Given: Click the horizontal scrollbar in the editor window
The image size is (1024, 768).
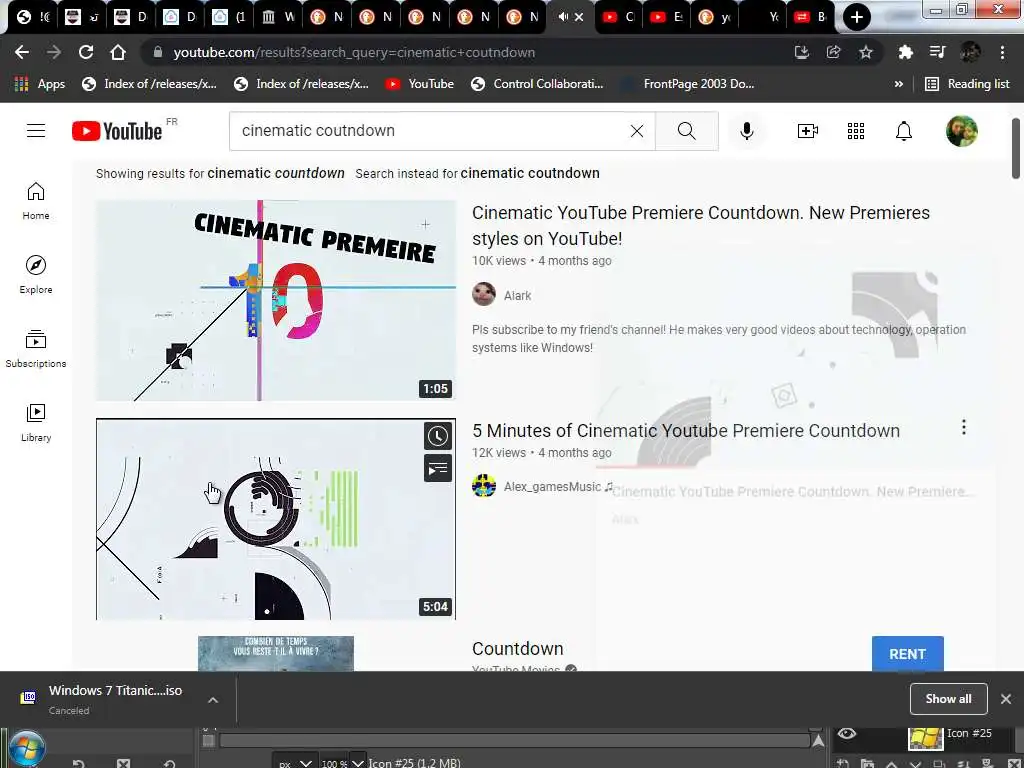Looking at the screenshot, I should [515, 741].
